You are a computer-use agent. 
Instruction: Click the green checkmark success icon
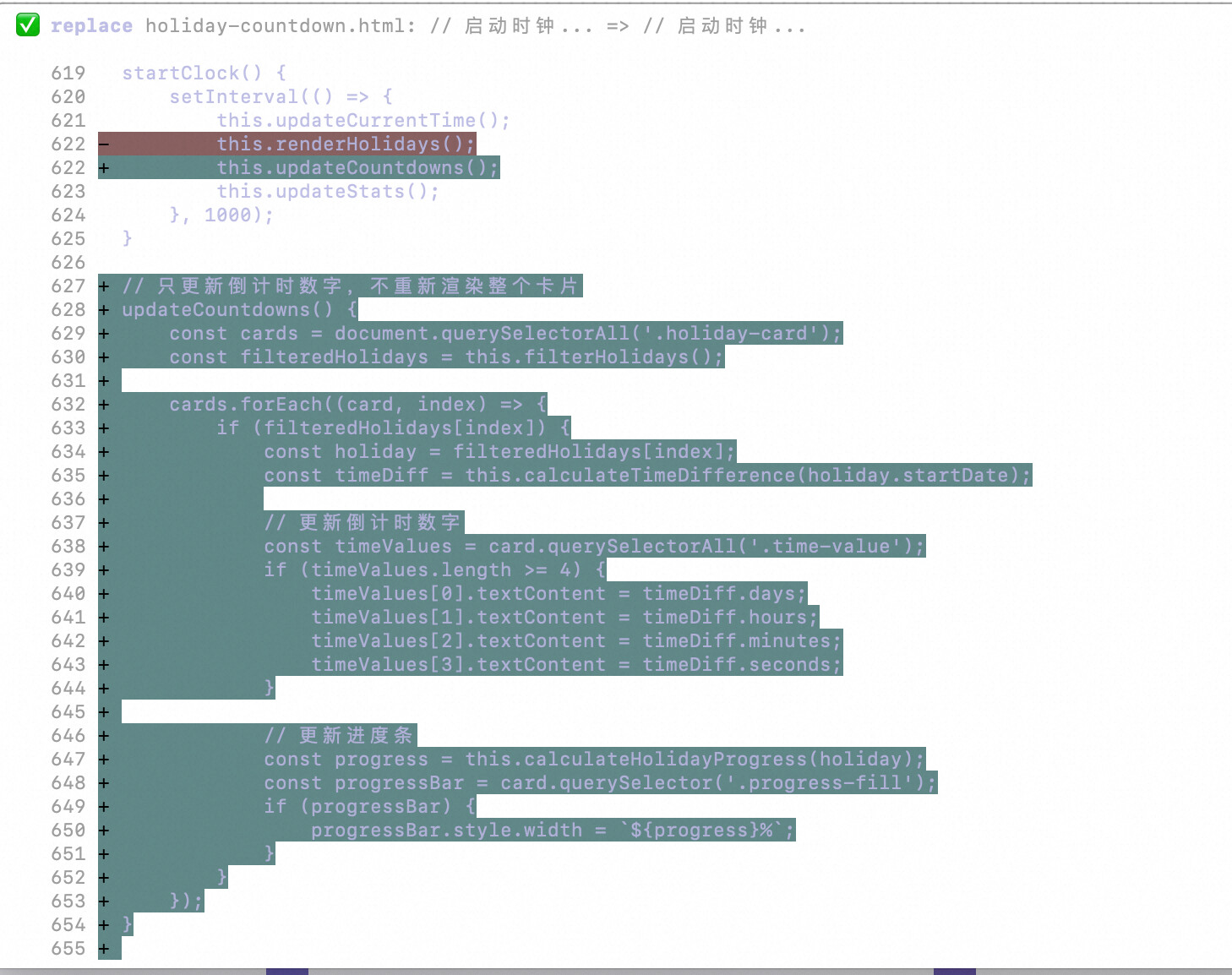pyautogui.click(x=28, y=25)
